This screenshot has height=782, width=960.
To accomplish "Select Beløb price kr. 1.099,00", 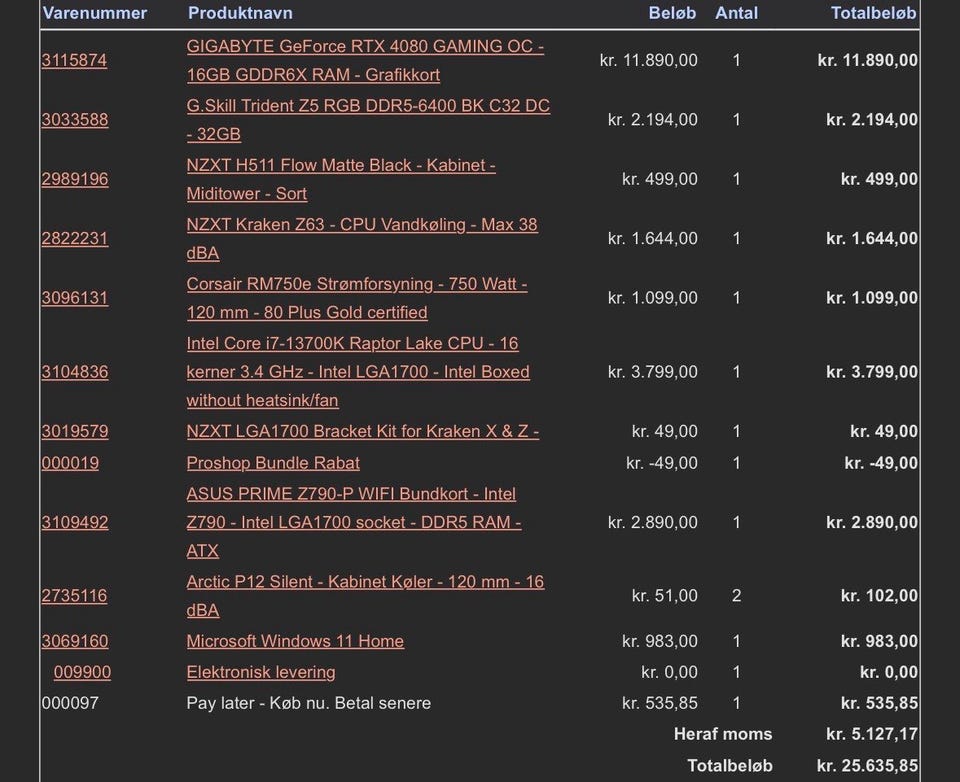I will click(x=653, y=298).
